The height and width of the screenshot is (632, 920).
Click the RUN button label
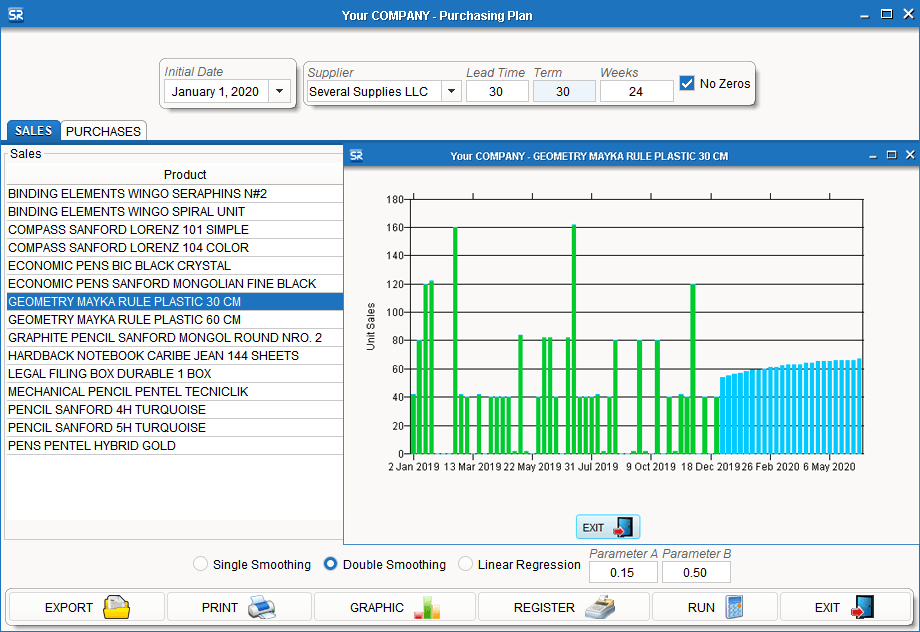(701, 607)
